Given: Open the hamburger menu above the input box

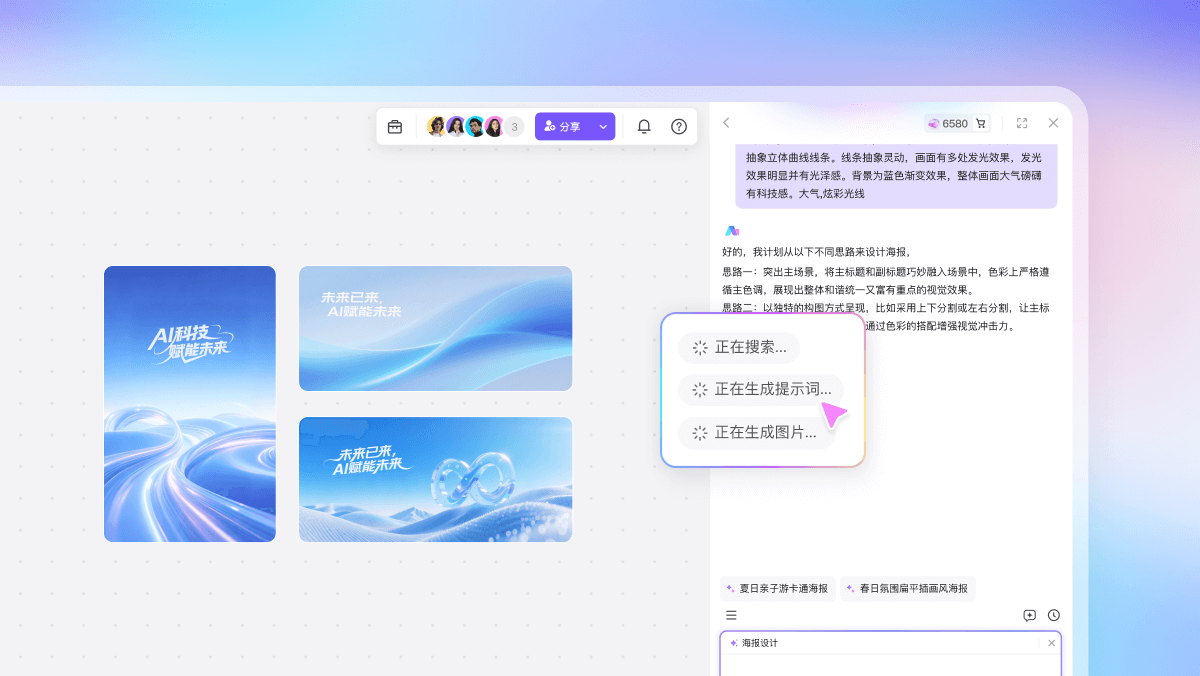Looking at the screenshot, I should [x=731, y=614].
